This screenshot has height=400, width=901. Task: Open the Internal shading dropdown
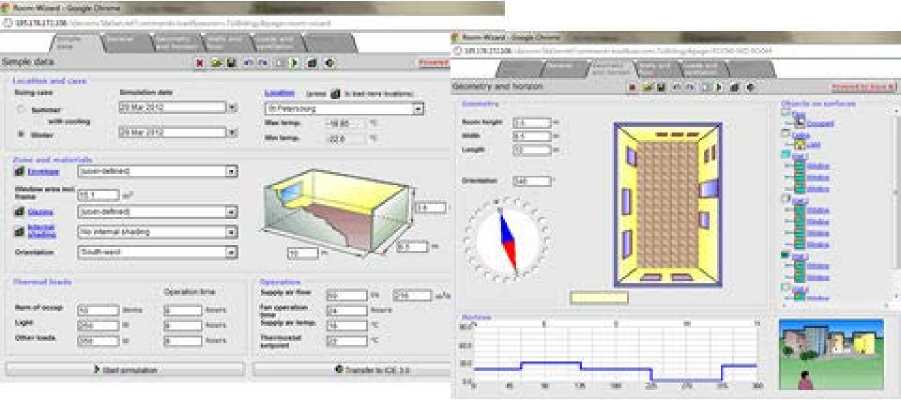pos(157,232)
